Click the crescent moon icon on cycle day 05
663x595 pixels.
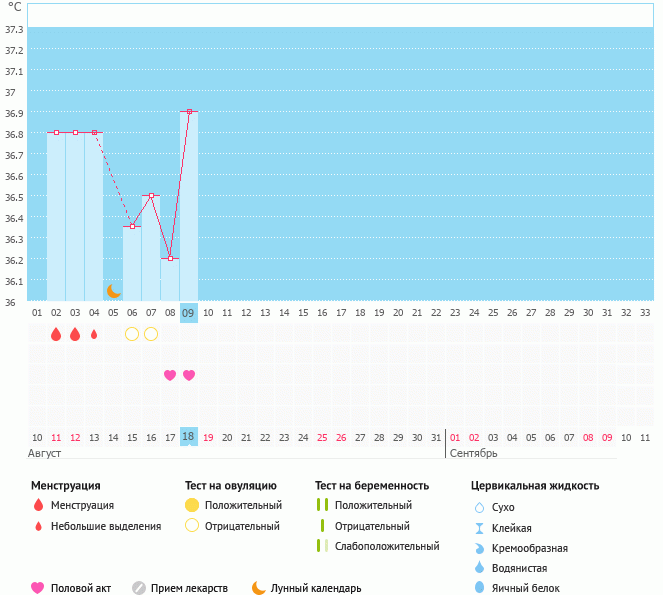point(114,291)
